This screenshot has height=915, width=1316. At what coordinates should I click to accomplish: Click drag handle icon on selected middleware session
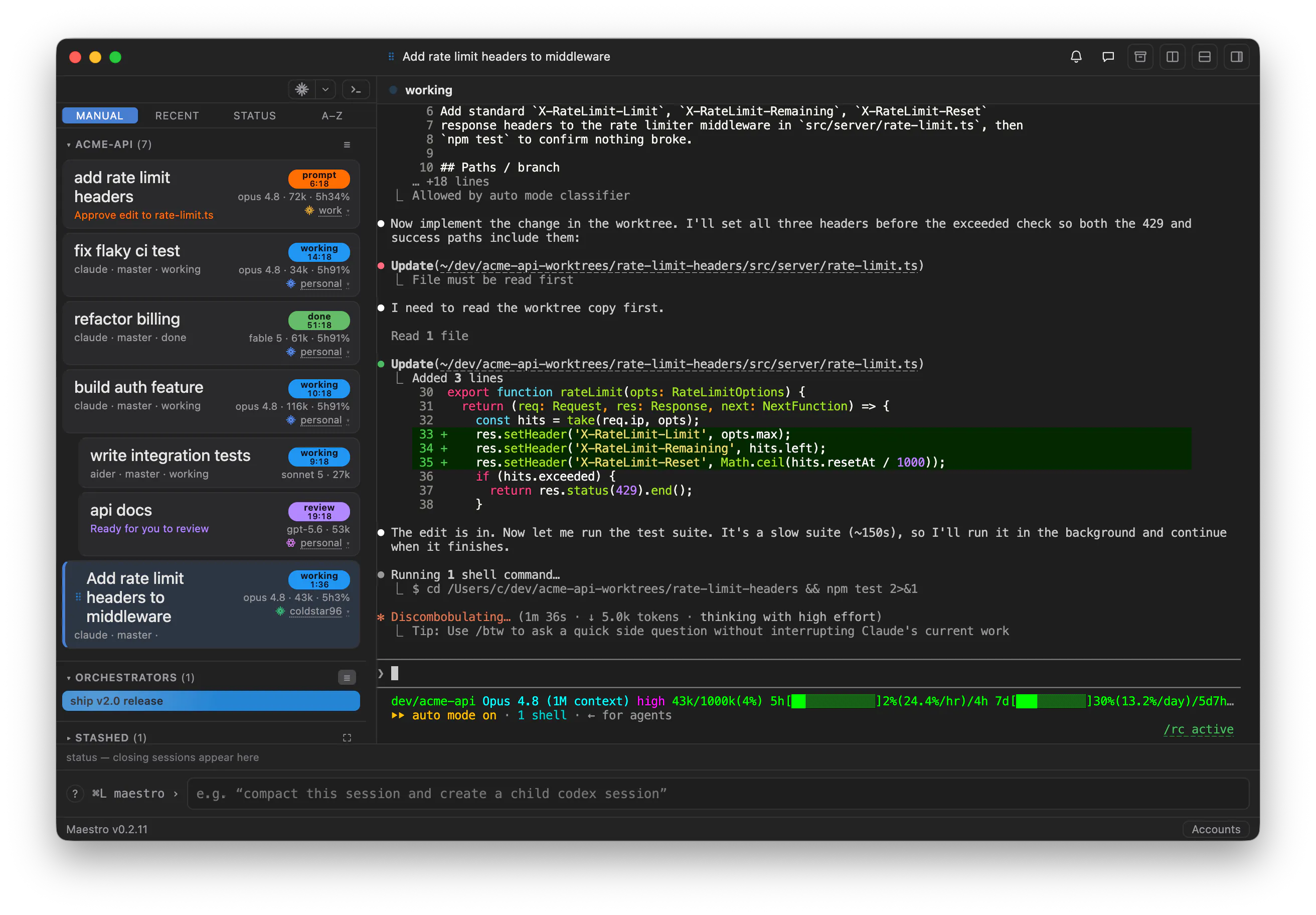click(x=78, y=597)
